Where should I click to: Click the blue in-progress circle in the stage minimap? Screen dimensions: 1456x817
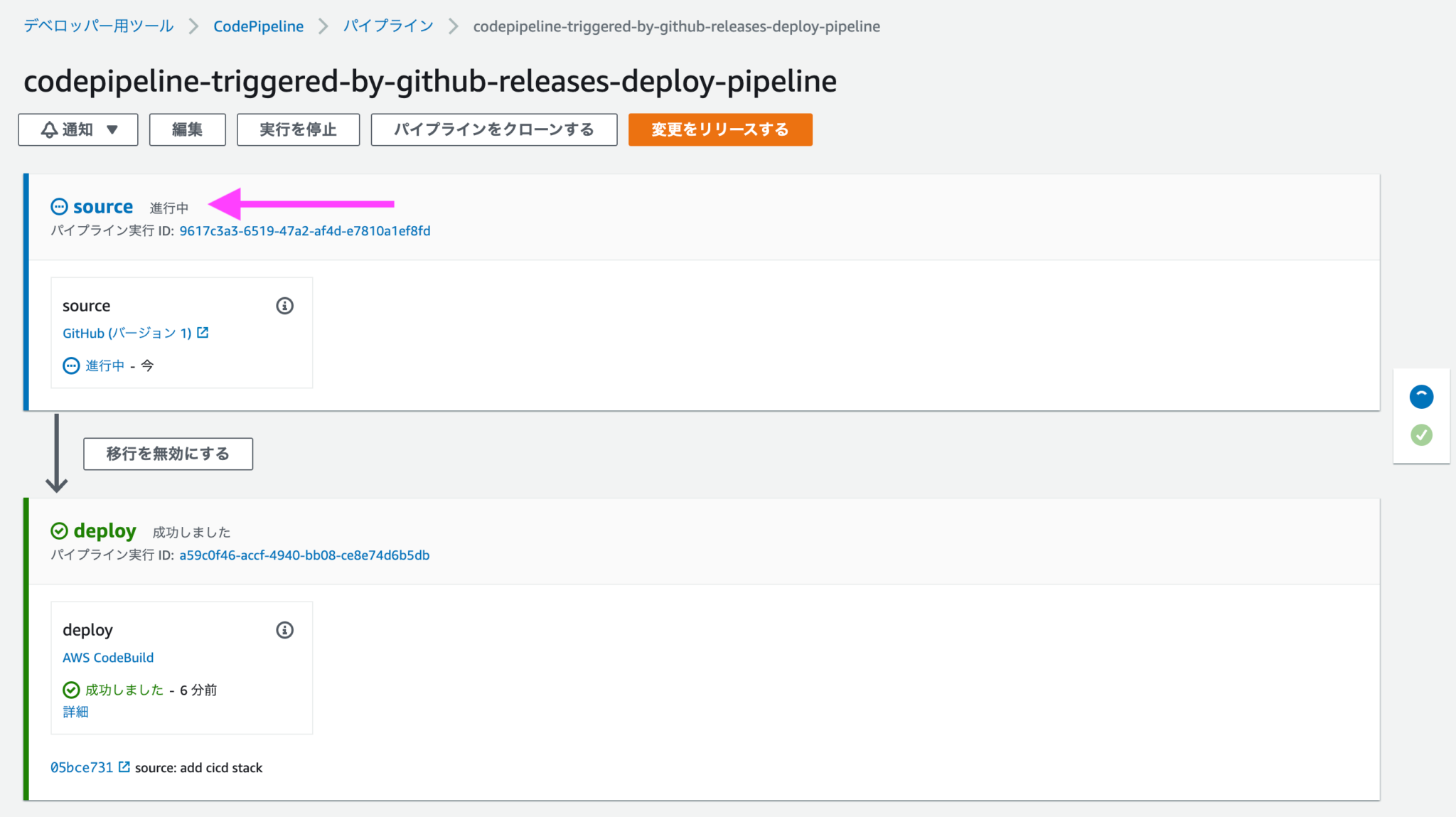1421,396
